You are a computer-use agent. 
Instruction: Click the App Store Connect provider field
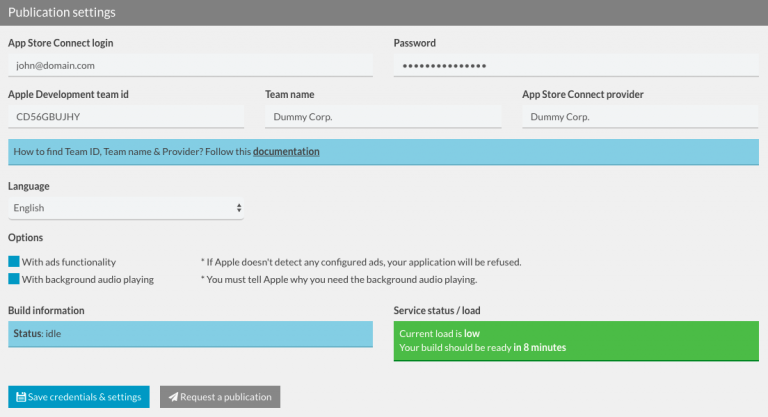[640, 117]
